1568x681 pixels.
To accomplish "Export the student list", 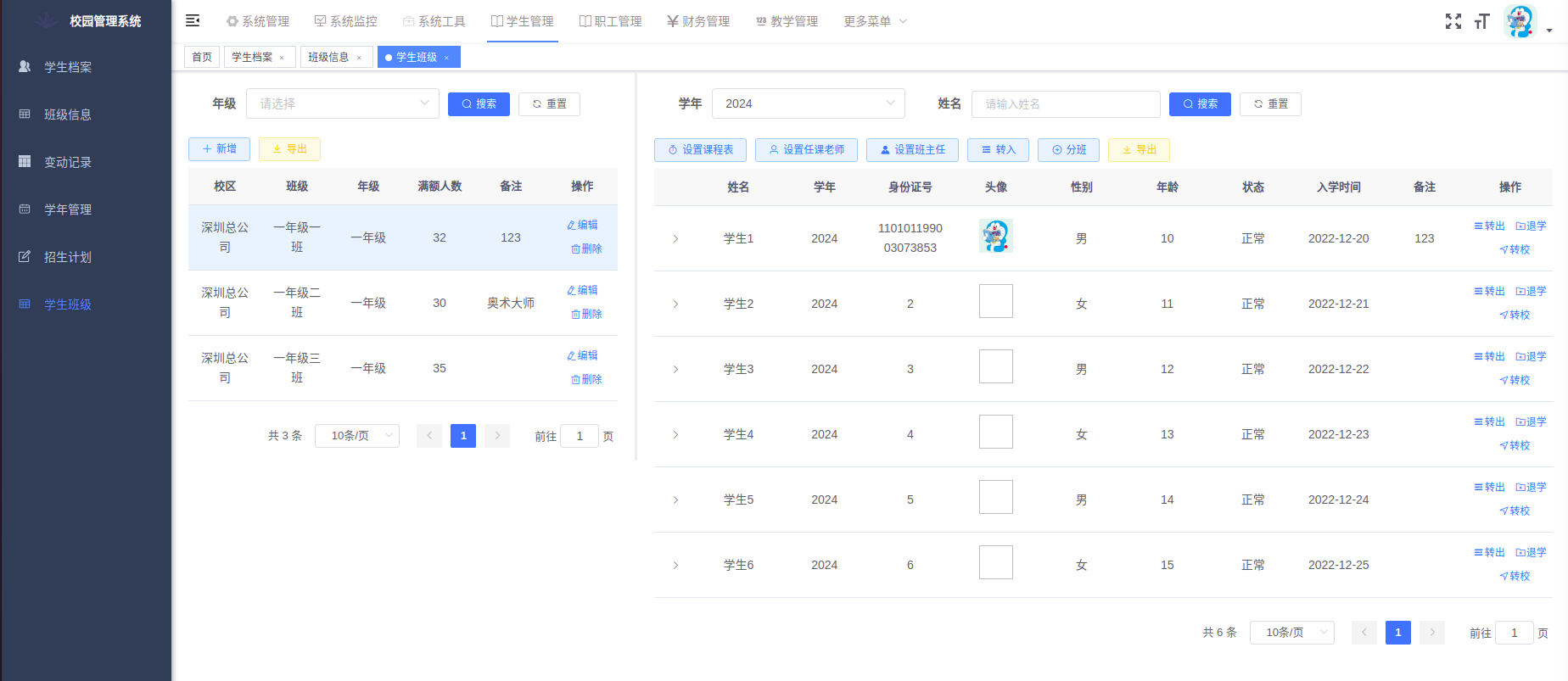I will click(1139, 150).
